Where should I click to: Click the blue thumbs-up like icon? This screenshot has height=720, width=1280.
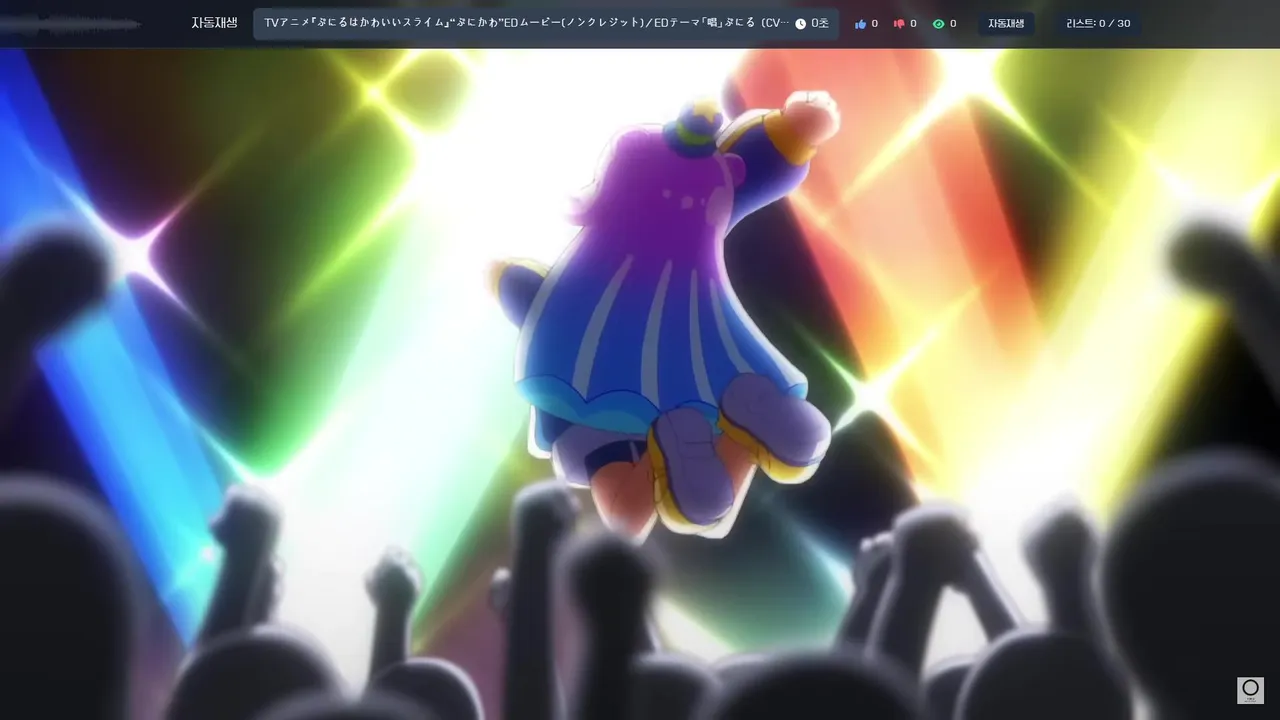pyautogui.click(x=860, y=24)
